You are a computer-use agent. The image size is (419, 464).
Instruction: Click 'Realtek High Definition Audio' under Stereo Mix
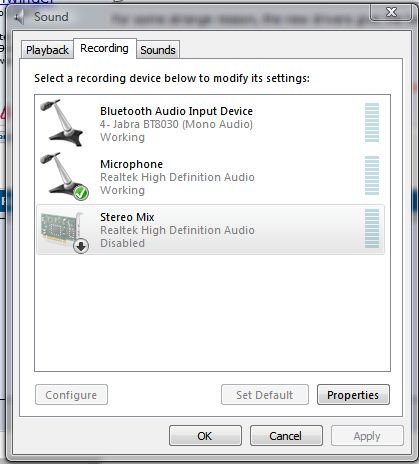pyautogui.click(x=177, y=230)
